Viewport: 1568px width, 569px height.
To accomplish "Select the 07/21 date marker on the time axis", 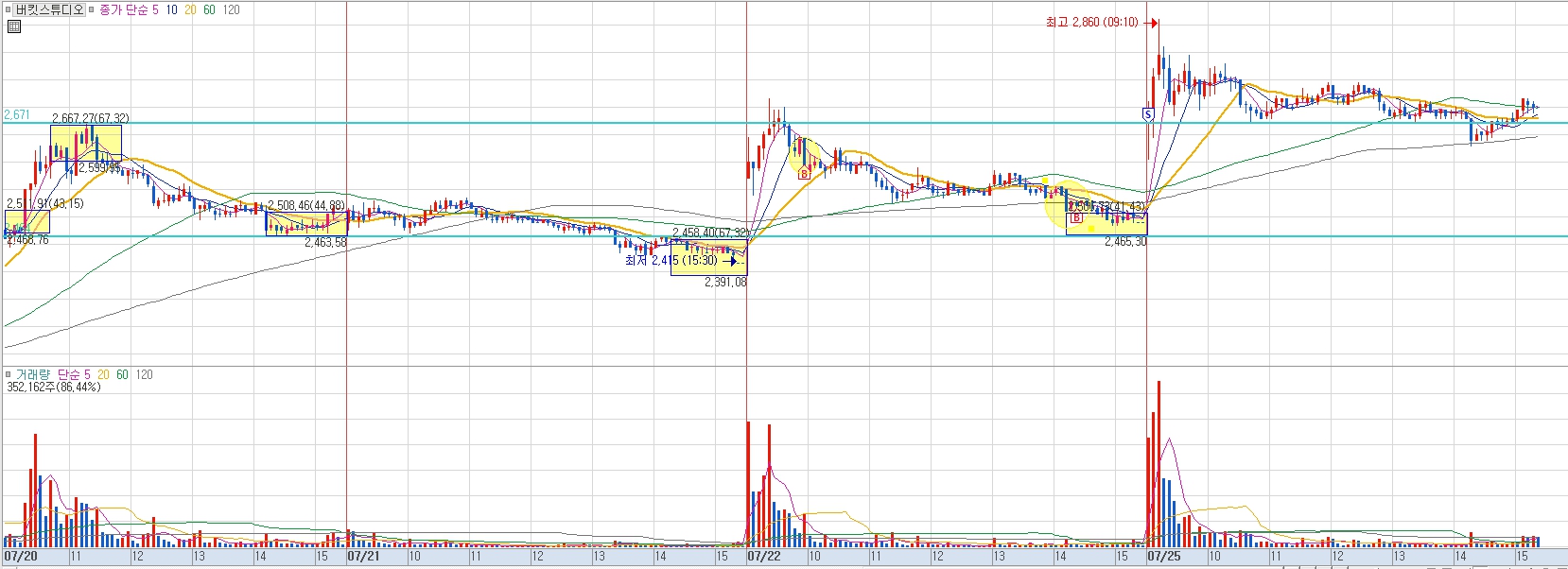I will (363, 557).
